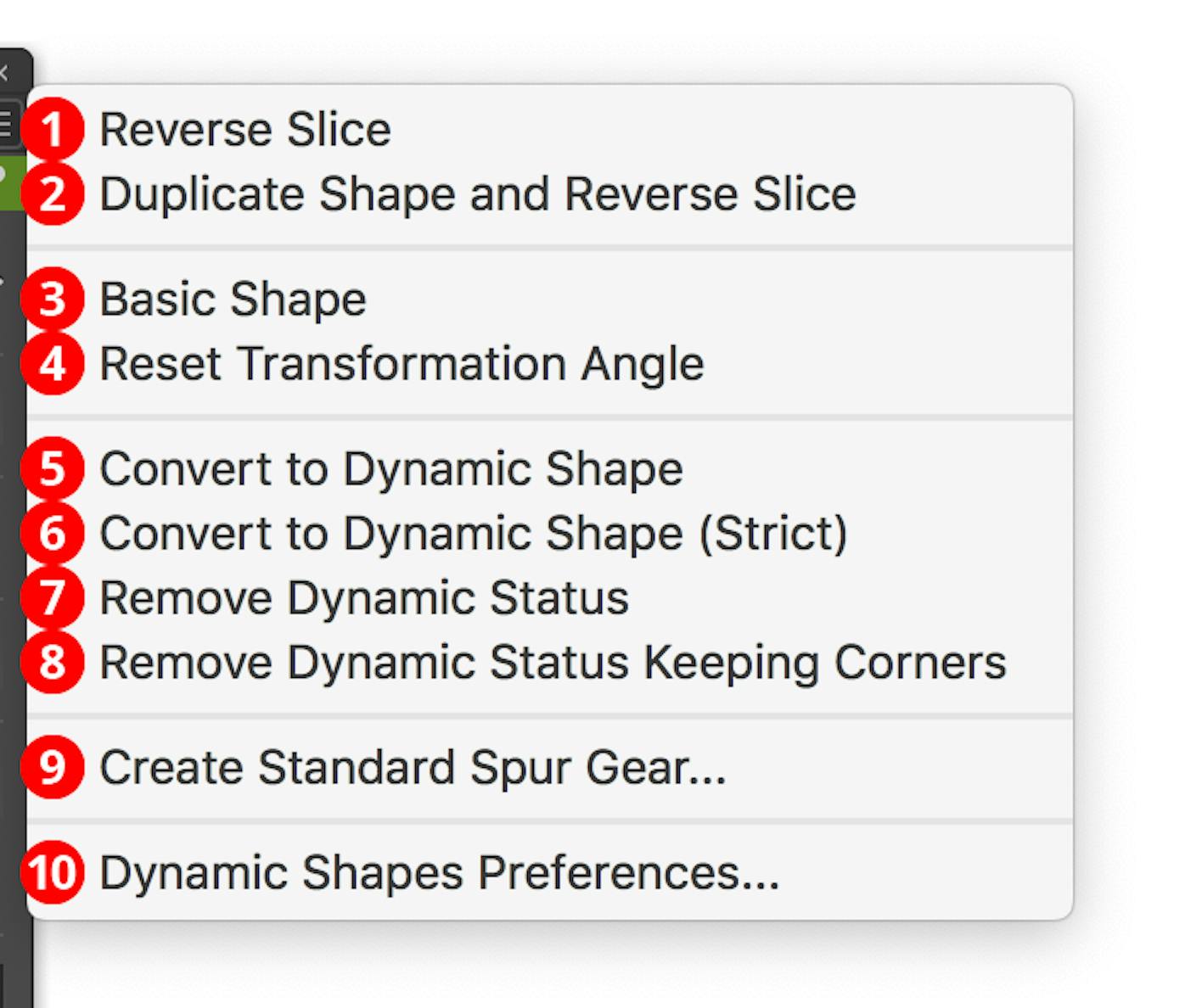Click the red badge numbered 9
Screen dimensions: 1185x1008
tap(53, 768)
